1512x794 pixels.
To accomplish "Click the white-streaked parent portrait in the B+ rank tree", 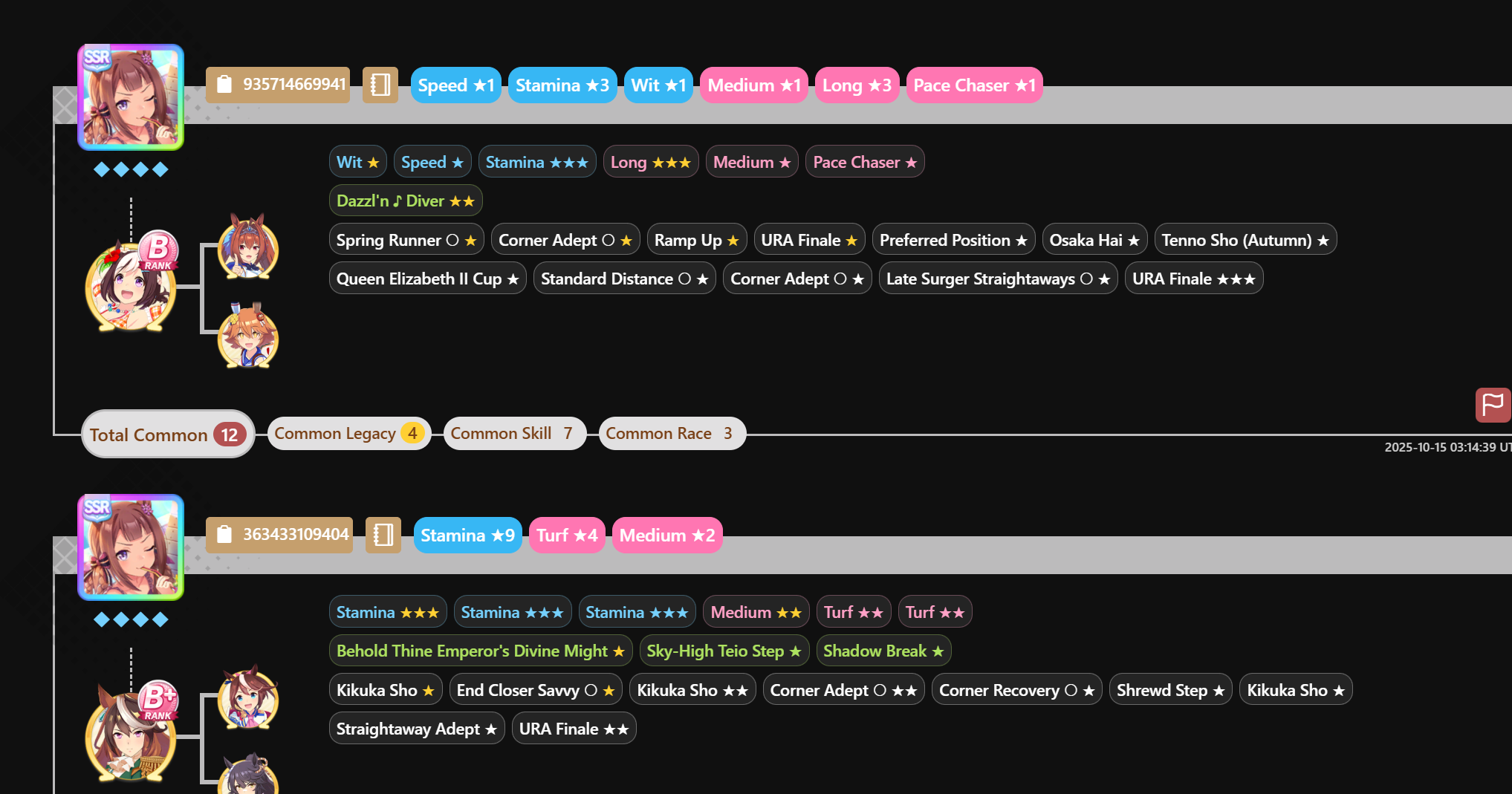I will pyautogui.click(x=248, y=697).
